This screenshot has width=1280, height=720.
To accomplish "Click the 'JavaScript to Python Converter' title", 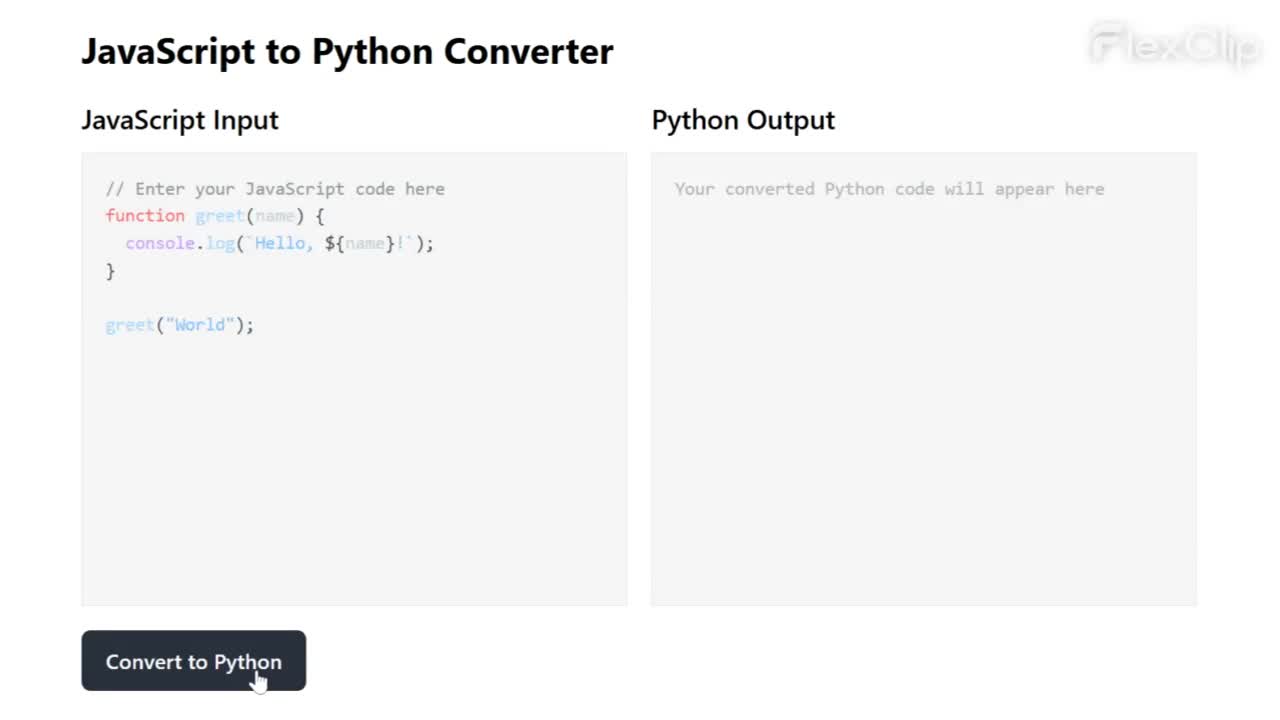I will pyautogui.click(x=347, y=51).
